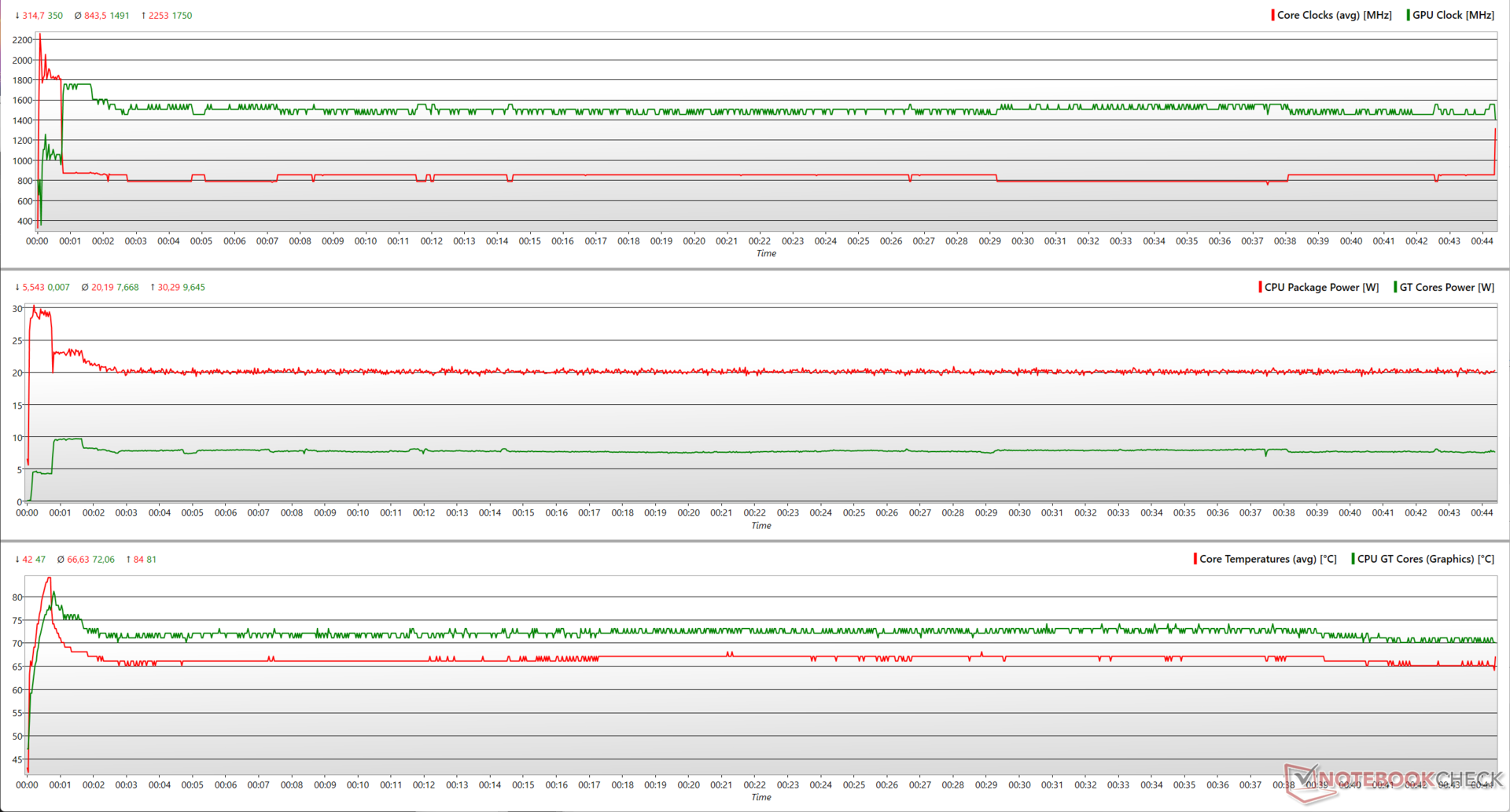Click the GT Cores Power [W] legend label
The image size is (1510, 812).
click(x=1446, y=287)
